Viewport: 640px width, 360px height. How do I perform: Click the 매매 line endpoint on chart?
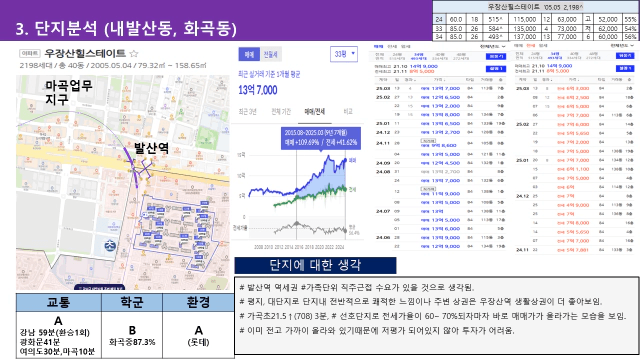click(346, 160)
